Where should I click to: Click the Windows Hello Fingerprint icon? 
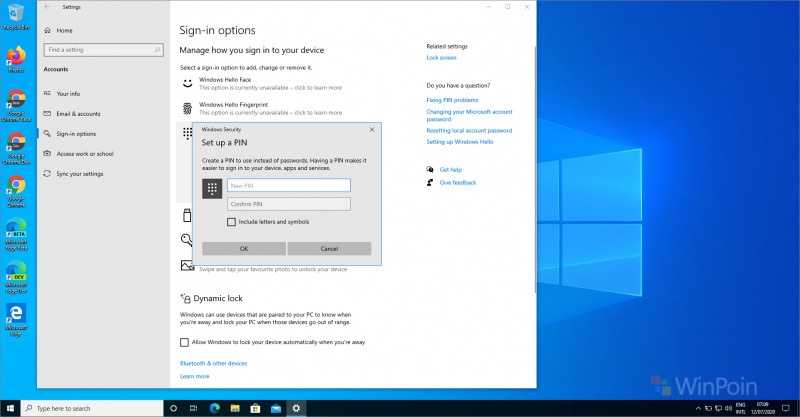tap(188, 108)
